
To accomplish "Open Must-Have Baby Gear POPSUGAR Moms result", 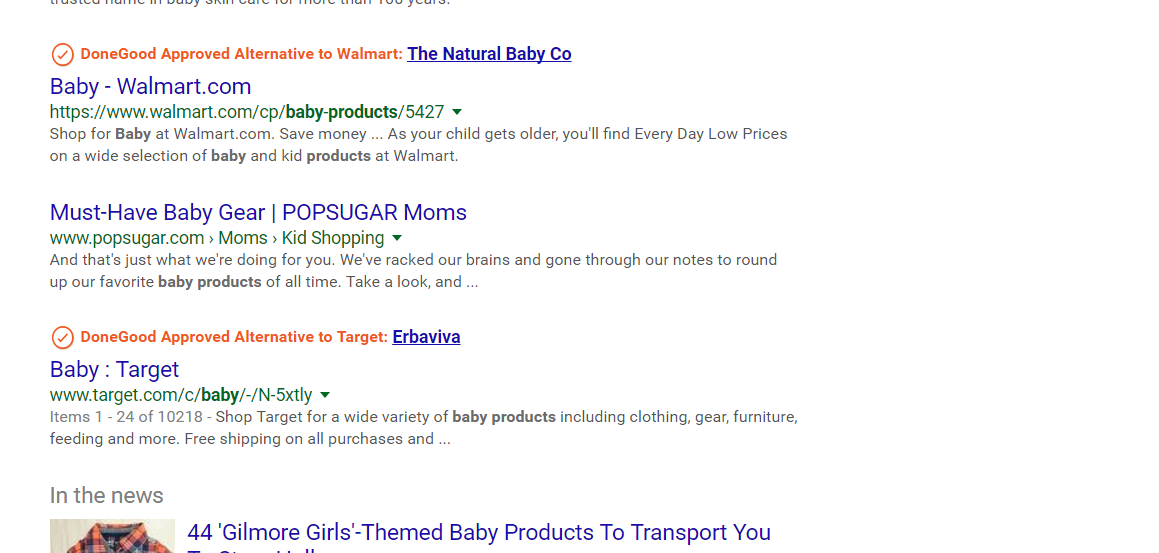I will point(258,212).
